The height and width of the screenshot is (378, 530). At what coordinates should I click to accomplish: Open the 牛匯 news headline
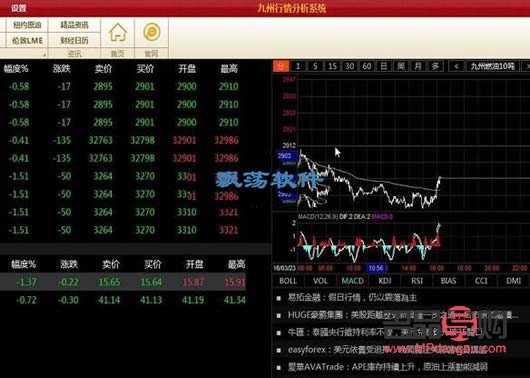tap(385, 333)
